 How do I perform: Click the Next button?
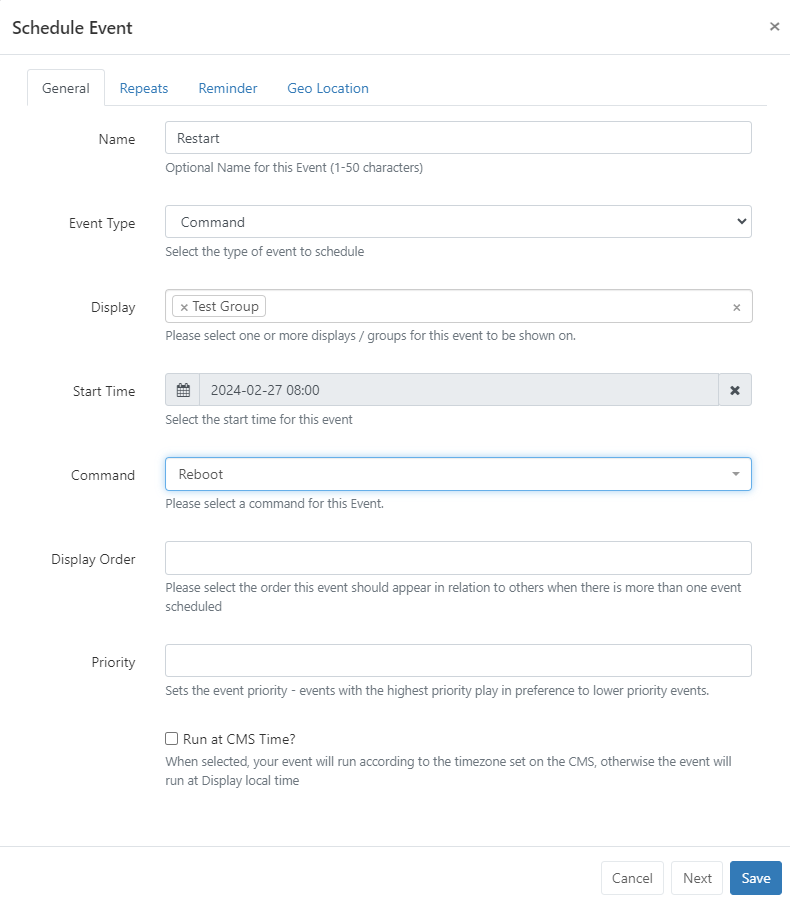(697, 878)
